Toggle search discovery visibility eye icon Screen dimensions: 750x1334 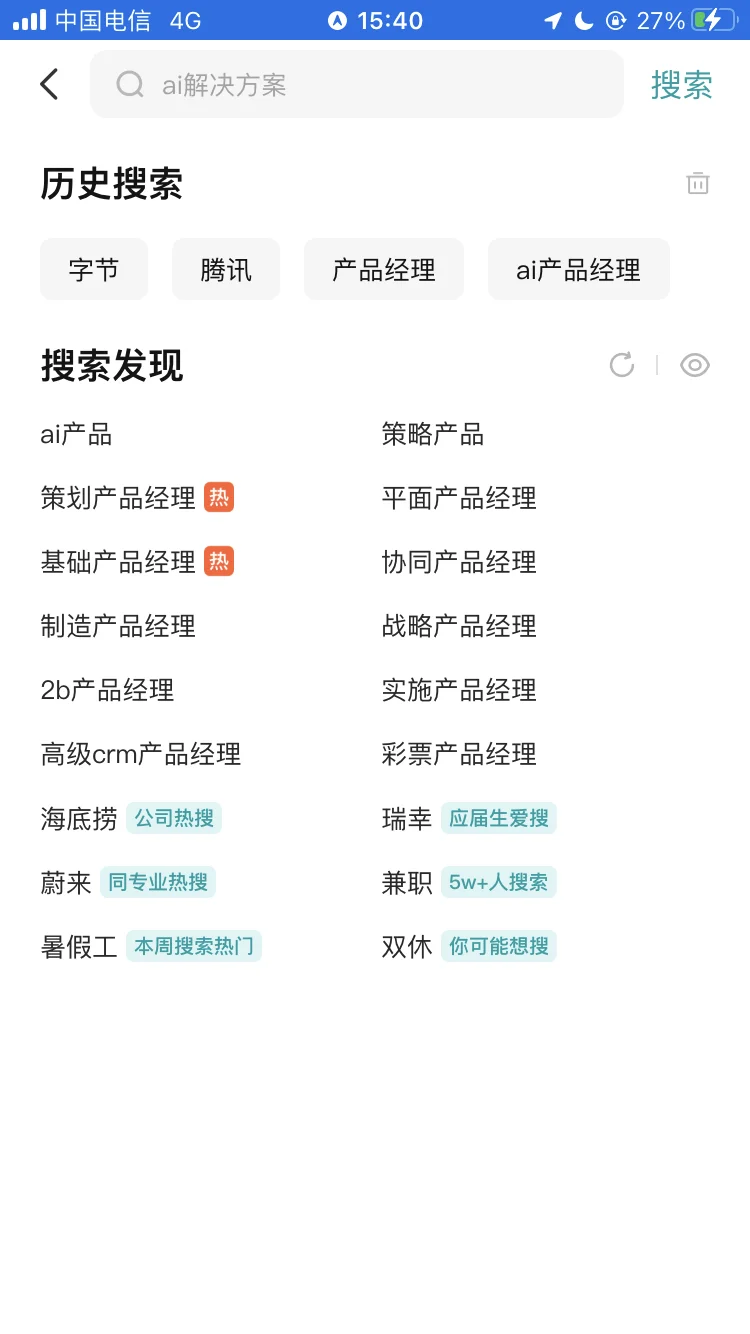coord(695,365)
